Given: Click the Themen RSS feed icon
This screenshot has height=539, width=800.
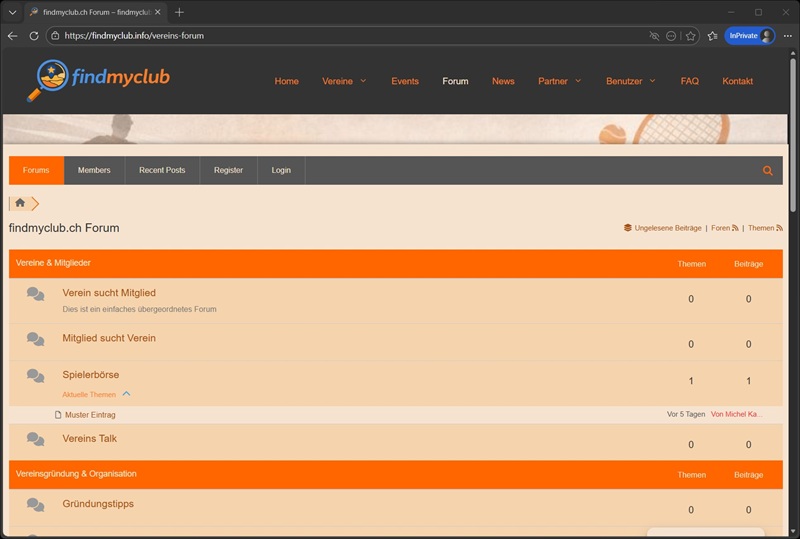Looking at the screenshot, I should (x=779, y=228).
